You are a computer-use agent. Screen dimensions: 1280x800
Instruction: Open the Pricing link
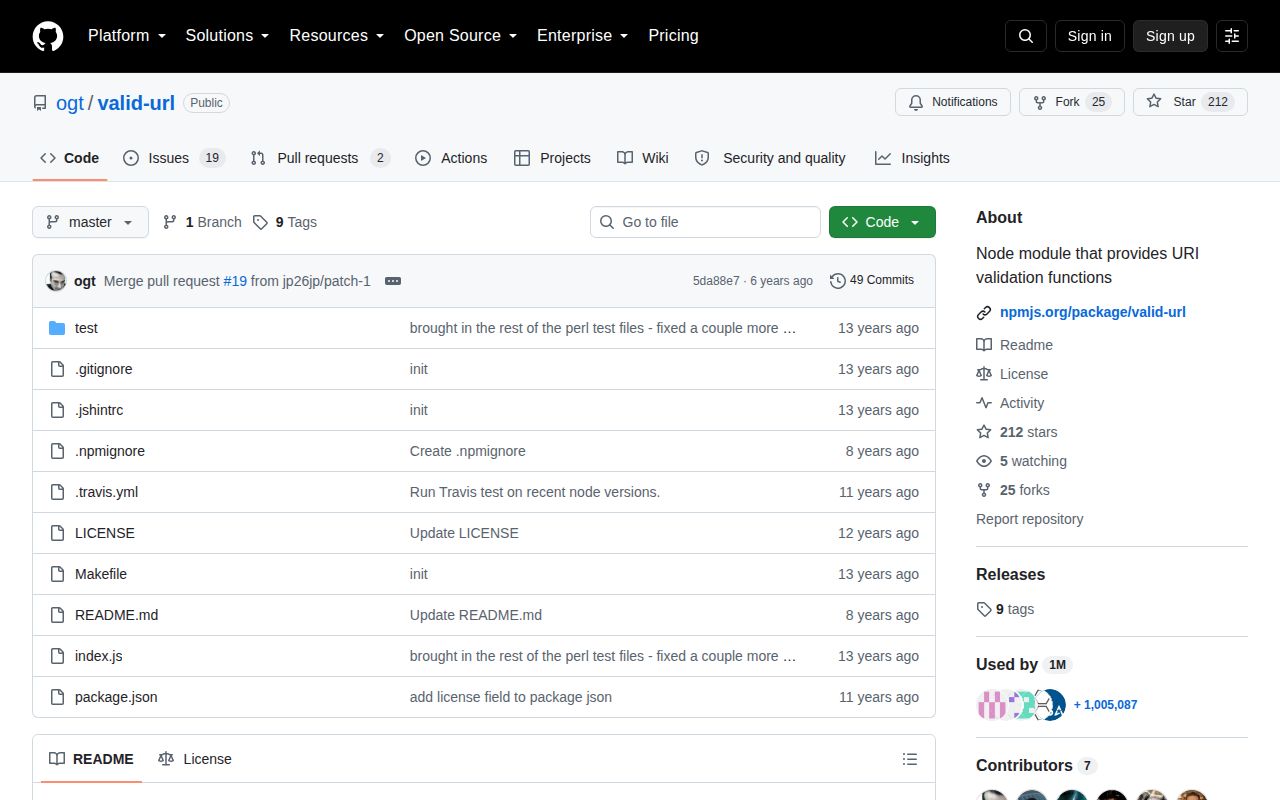pyautogui.click(x=673, y=36)
